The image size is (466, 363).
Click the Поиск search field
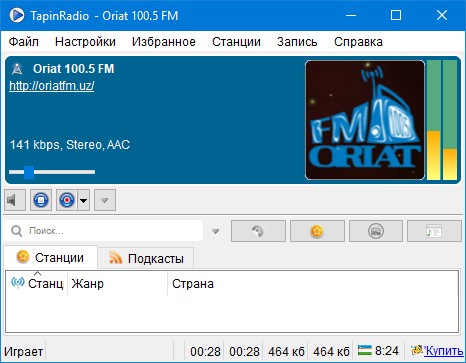[103, 231]
